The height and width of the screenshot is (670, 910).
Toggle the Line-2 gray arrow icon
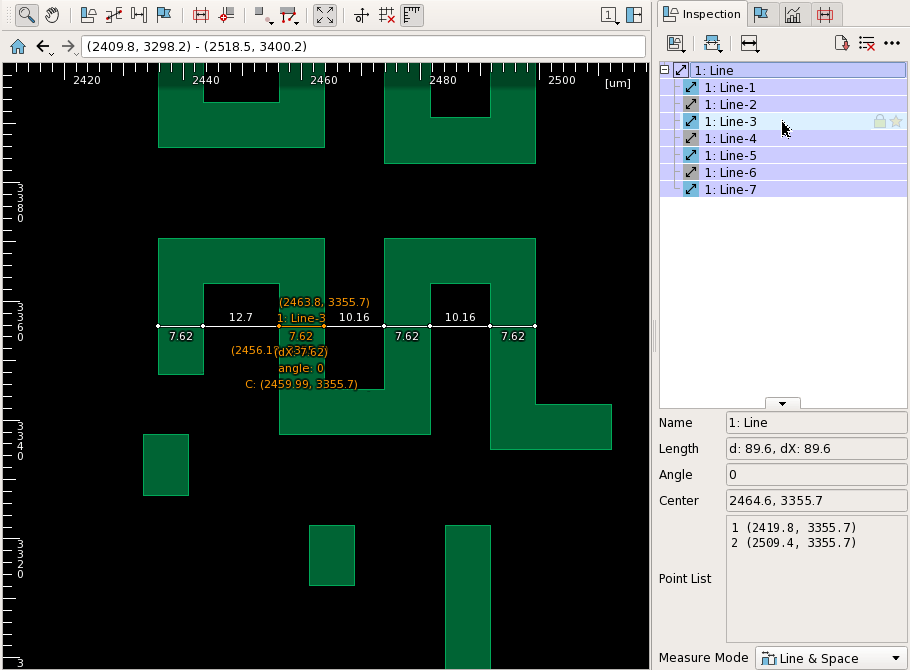tap(691, 105)
